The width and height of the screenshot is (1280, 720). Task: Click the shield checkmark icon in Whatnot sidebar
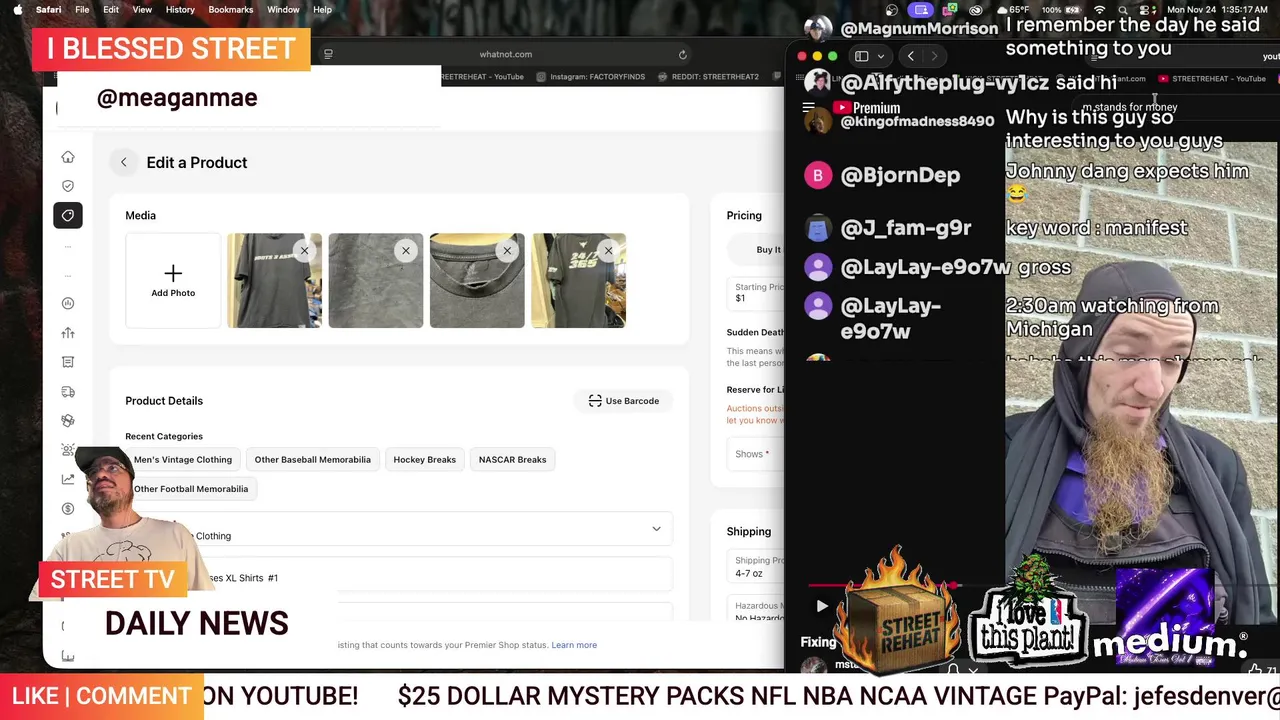68,186
